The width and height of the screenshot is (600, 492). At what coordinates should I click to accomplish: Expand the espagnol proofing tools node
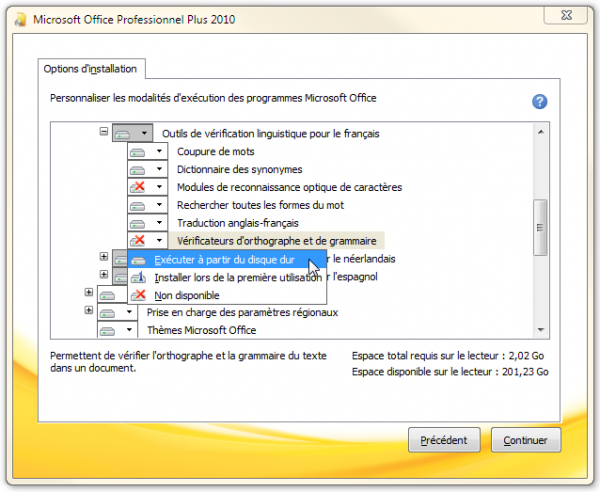[x=104, y=274]
